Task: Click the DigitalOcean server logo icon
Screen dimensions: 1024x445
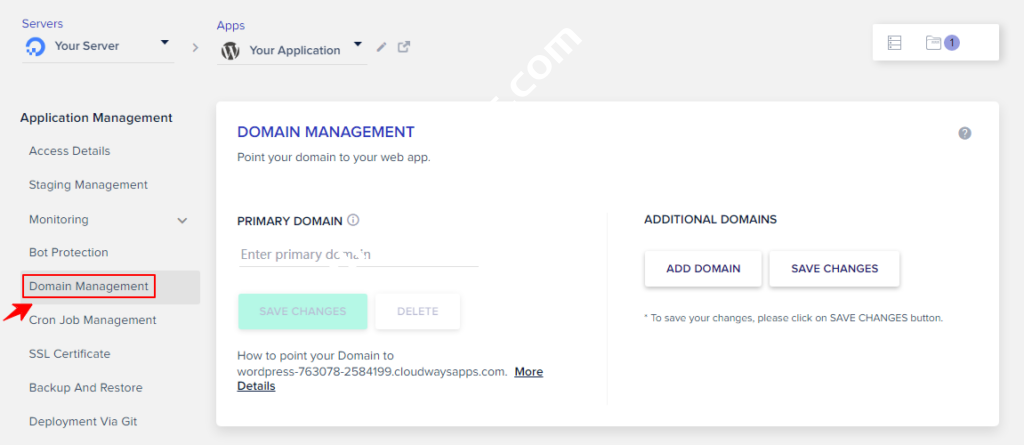Action: click(36, 48)
